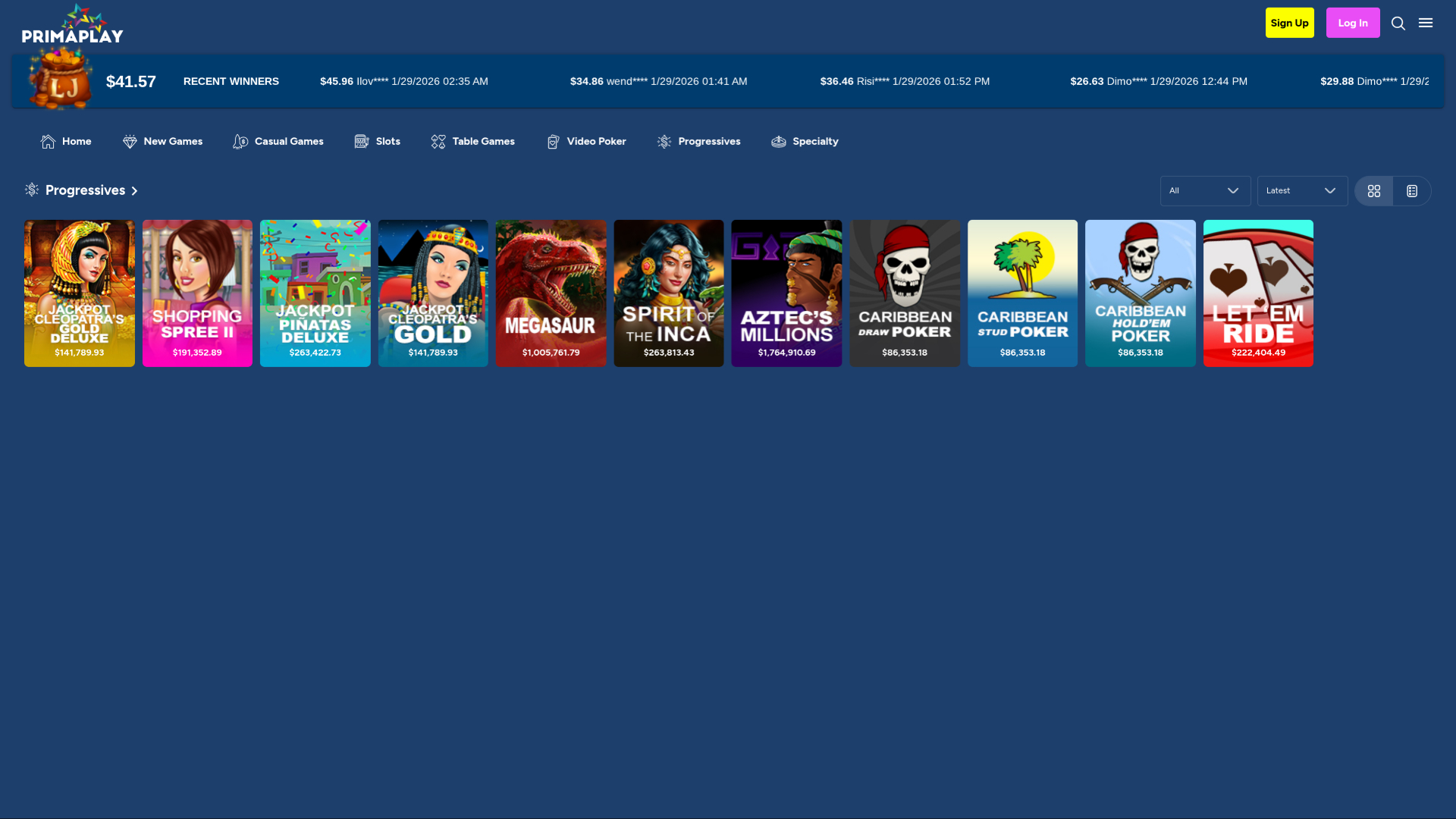This screenshot has height=819, width=1456.
Task: Expand the Progressives section chevron
Action: point(134,190)
